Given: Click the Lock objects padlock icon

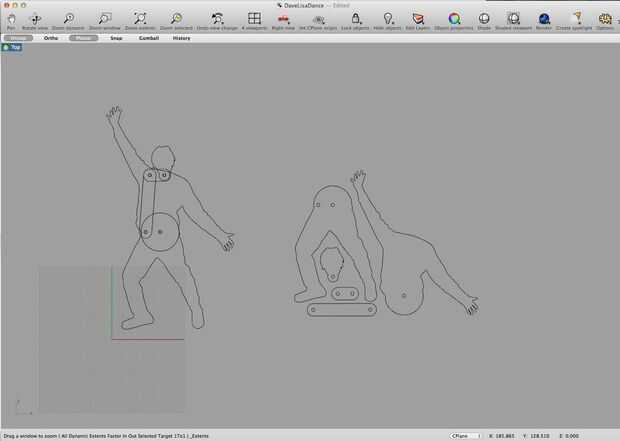Looking at the screenshot, I should pos(355,19).
